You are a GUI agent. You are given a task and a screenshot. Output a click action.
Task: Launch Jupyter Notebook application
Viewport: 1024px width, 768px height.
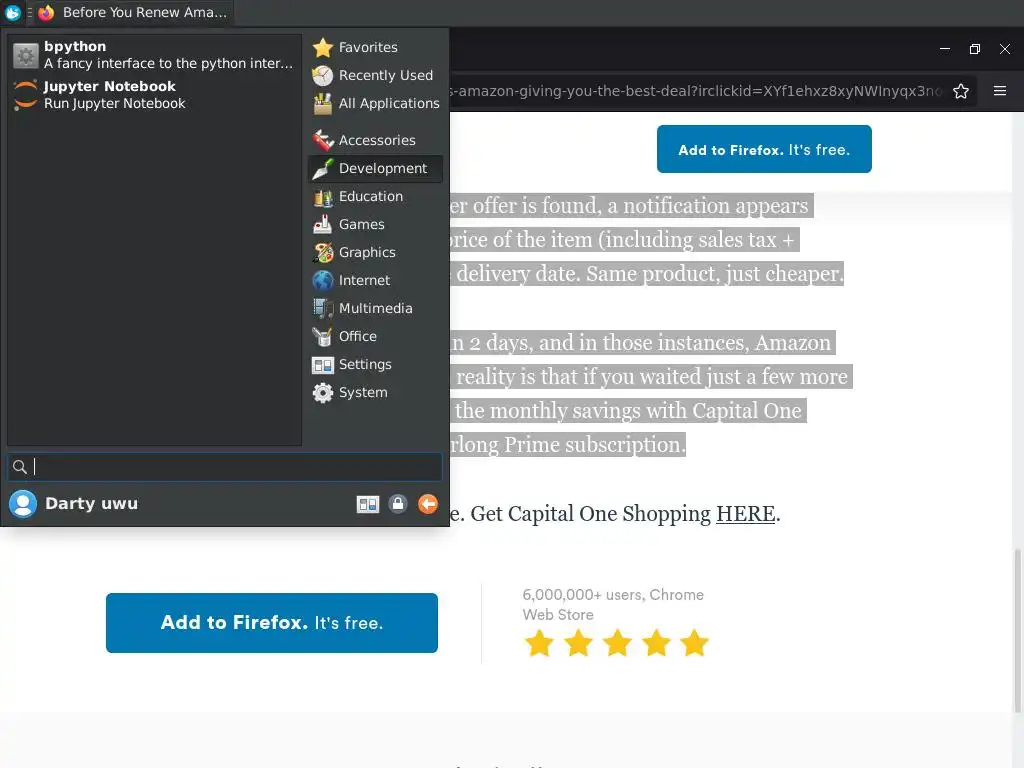(x=154, y=95)
